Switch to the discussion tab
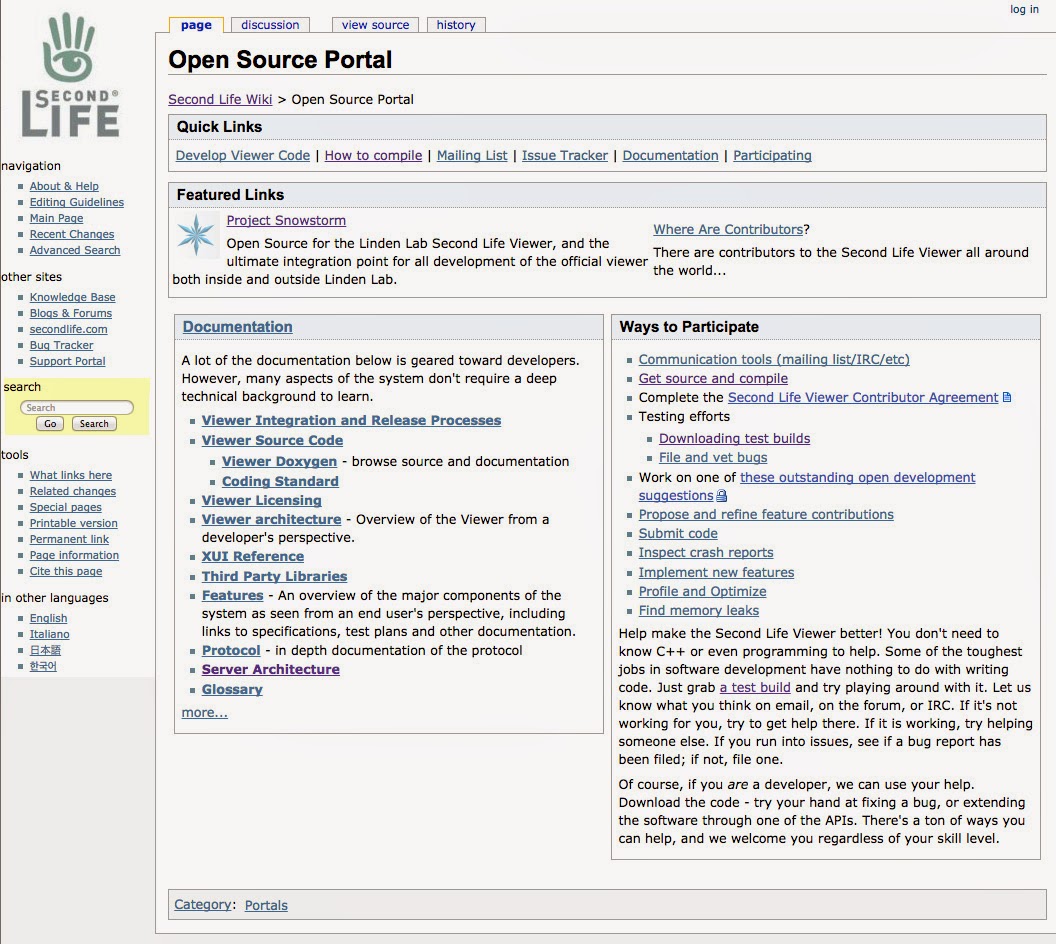This screenshot has height=944, width=1056. (x=270, y=25)
